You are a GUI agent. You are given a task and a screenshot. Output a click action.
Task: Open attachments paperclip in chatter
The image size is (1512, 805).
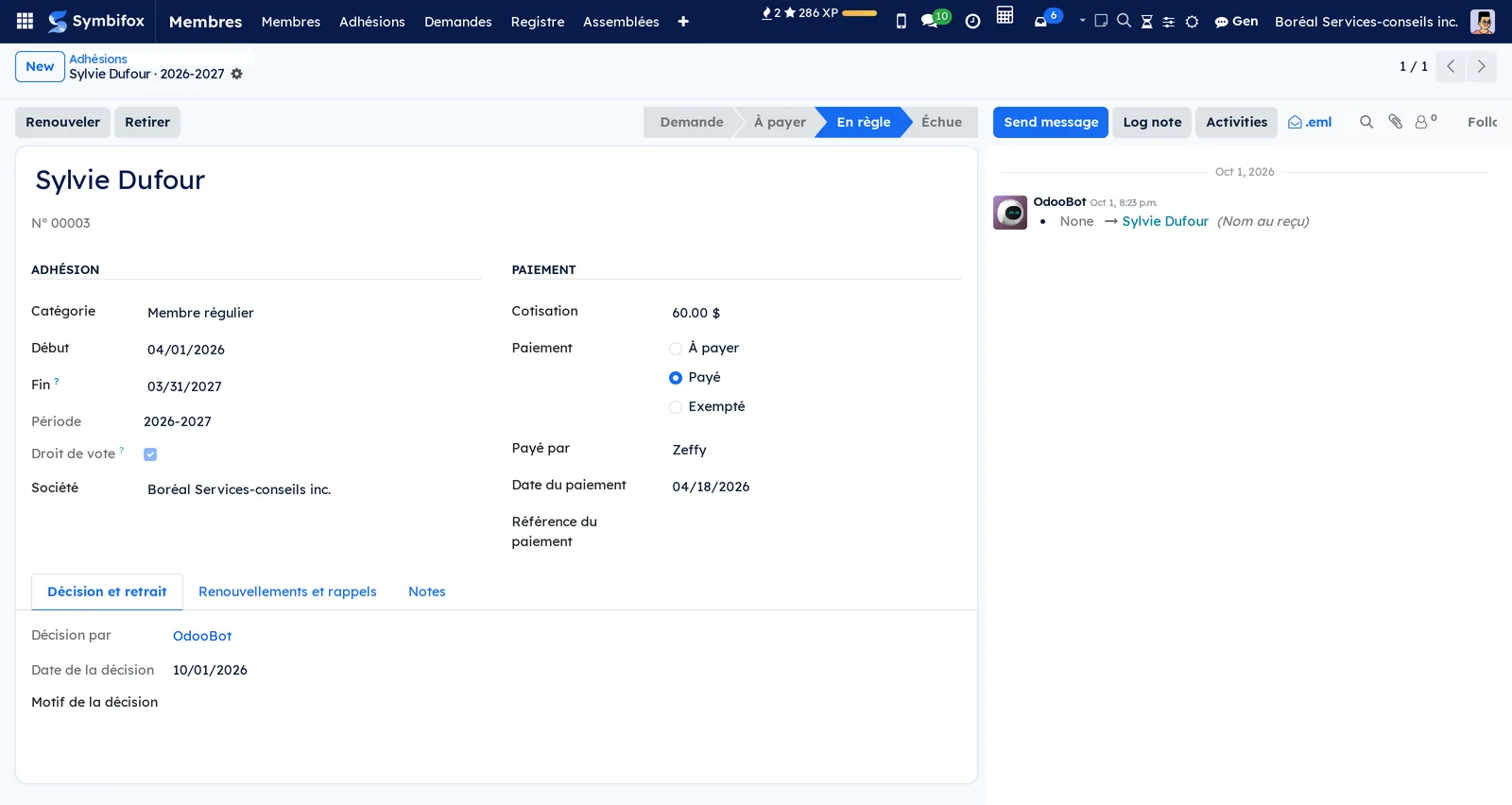coord(1395,122)
